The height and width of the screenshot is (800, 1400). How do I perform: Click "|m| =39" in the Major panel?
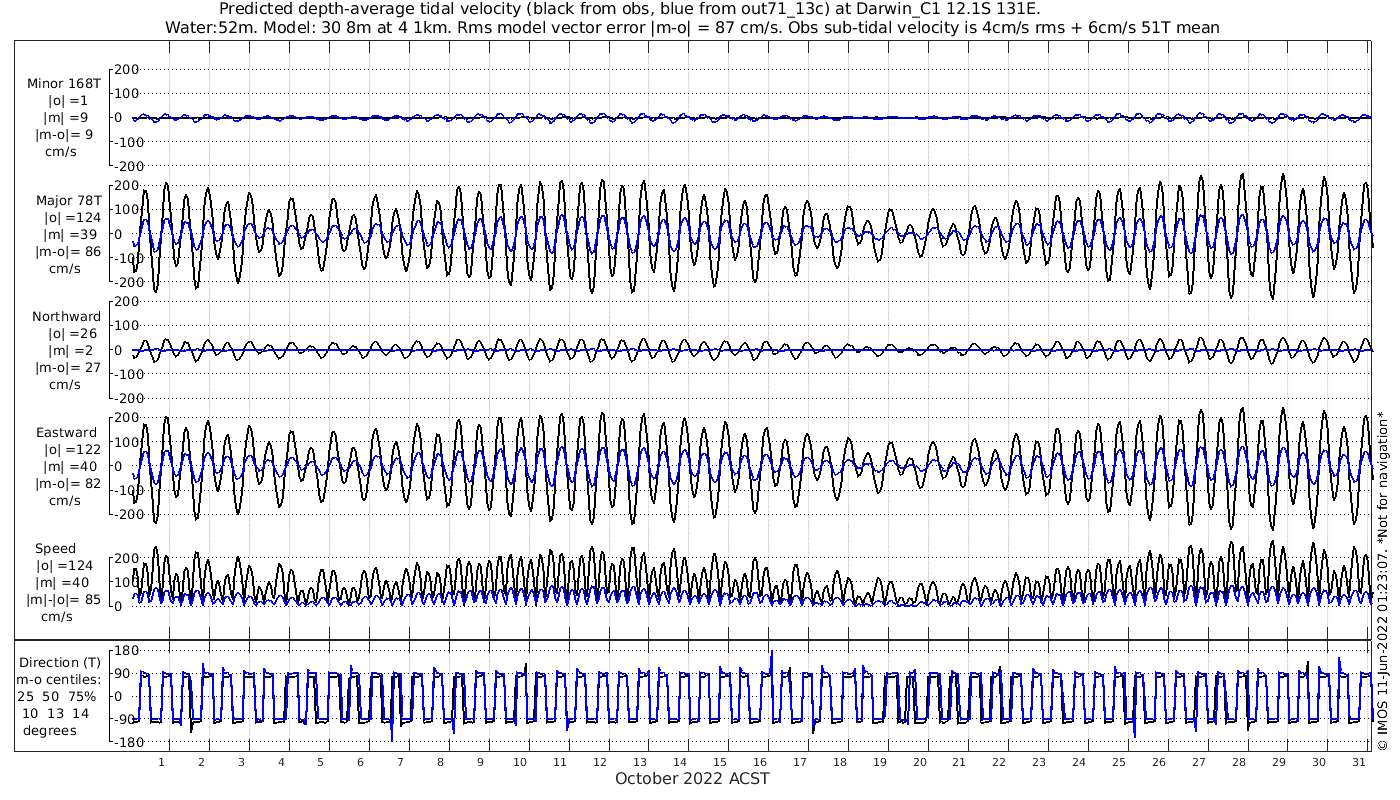point(67,234)
